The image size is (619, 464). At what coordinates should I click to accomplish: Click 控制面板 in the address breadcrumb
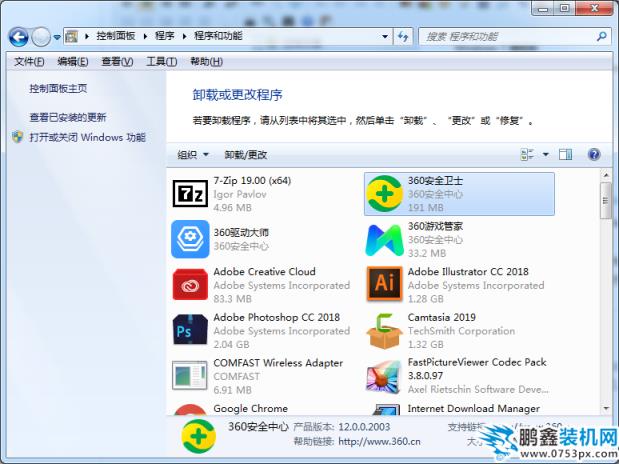point(116,36)
